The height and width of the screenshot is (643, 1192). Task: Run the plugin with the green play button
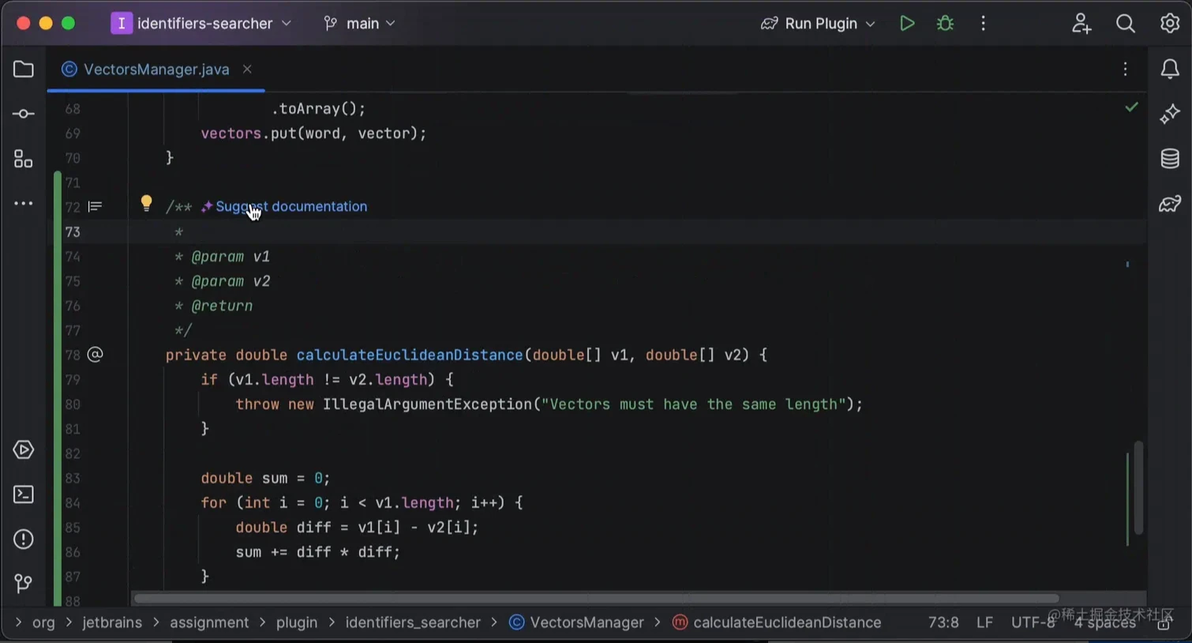(907, 24)
